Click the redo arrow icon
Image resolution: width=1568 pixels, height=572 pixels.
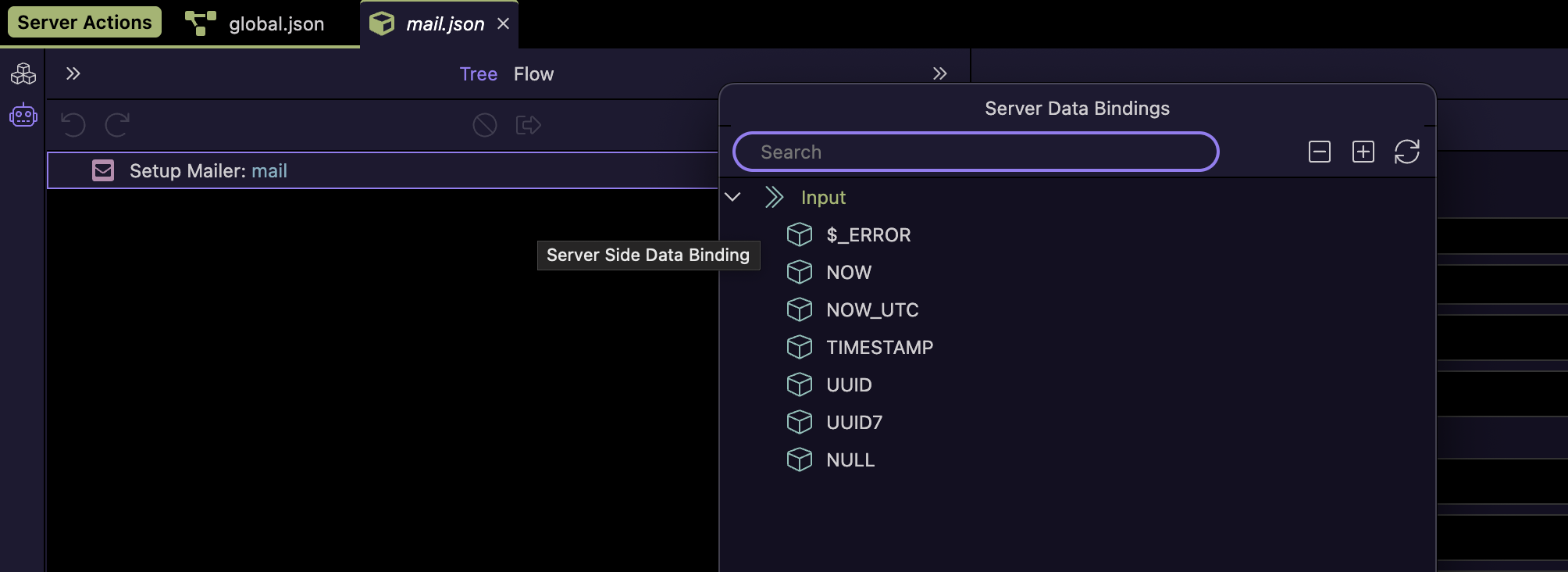[117, 125]
